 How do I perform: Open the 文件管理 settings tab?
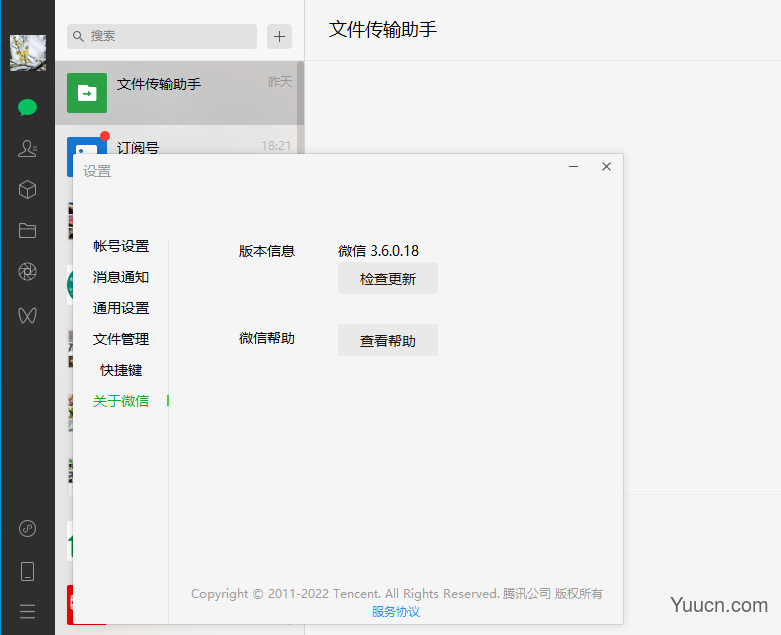(x=121, y=339)
